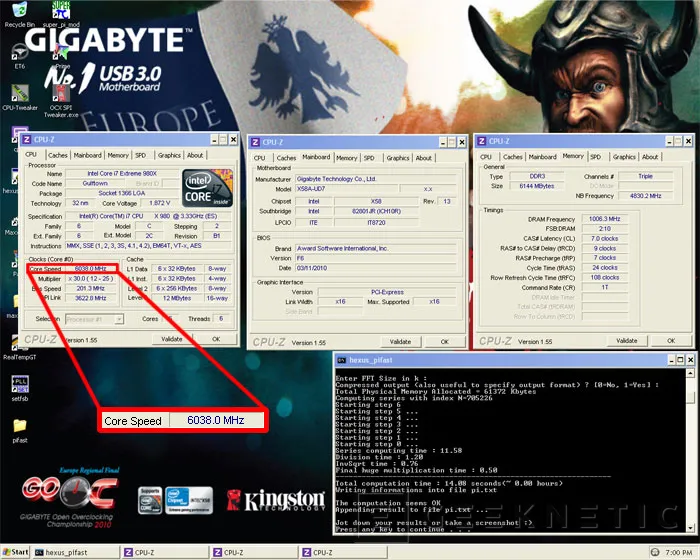Click the console scrollbar up arrow
This screenshot has height=560, width=700.
pos(690,373)
